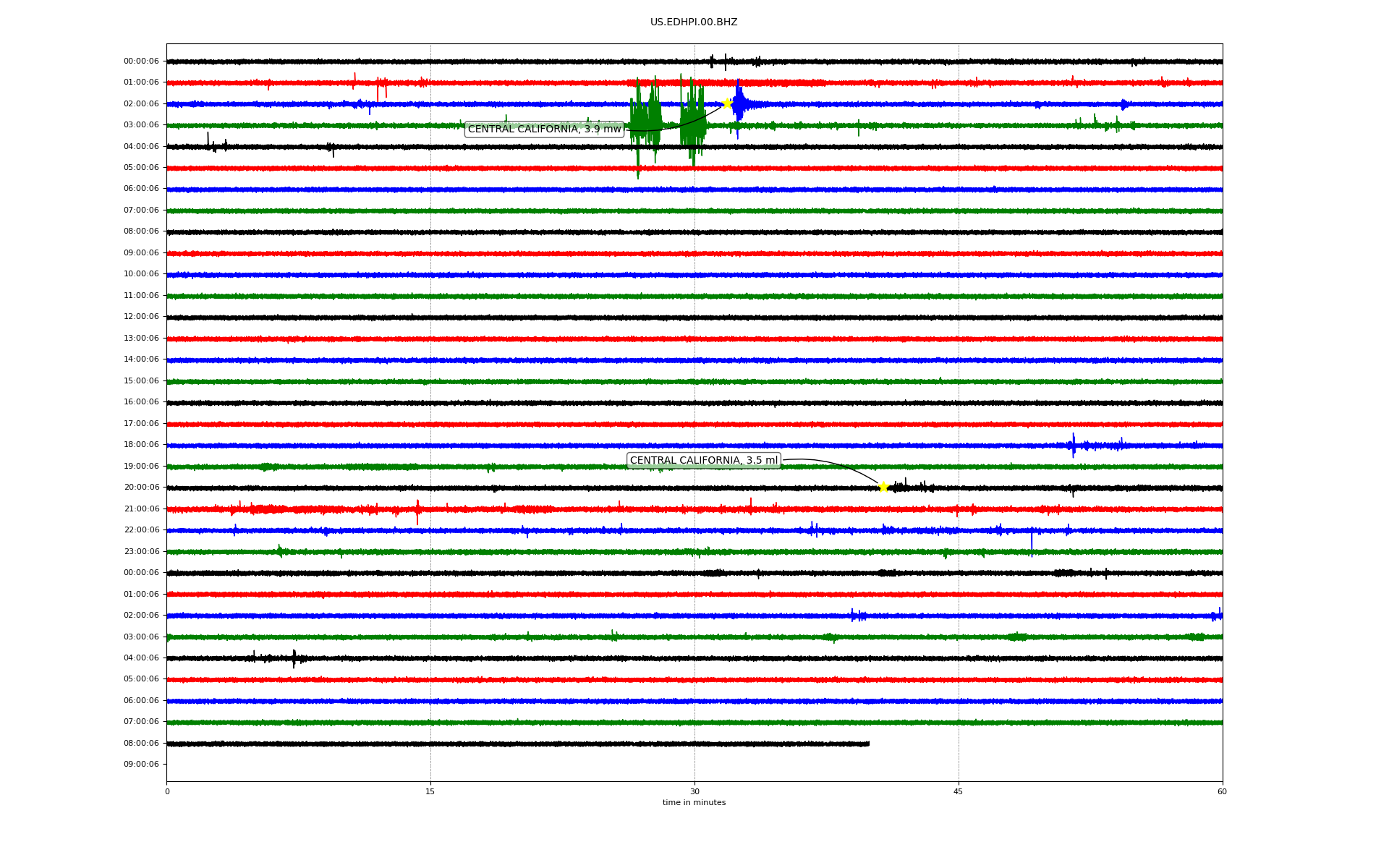The image size is (1389, 868).
Task: Click the end of the last black trace
Action: coord(867,744)
